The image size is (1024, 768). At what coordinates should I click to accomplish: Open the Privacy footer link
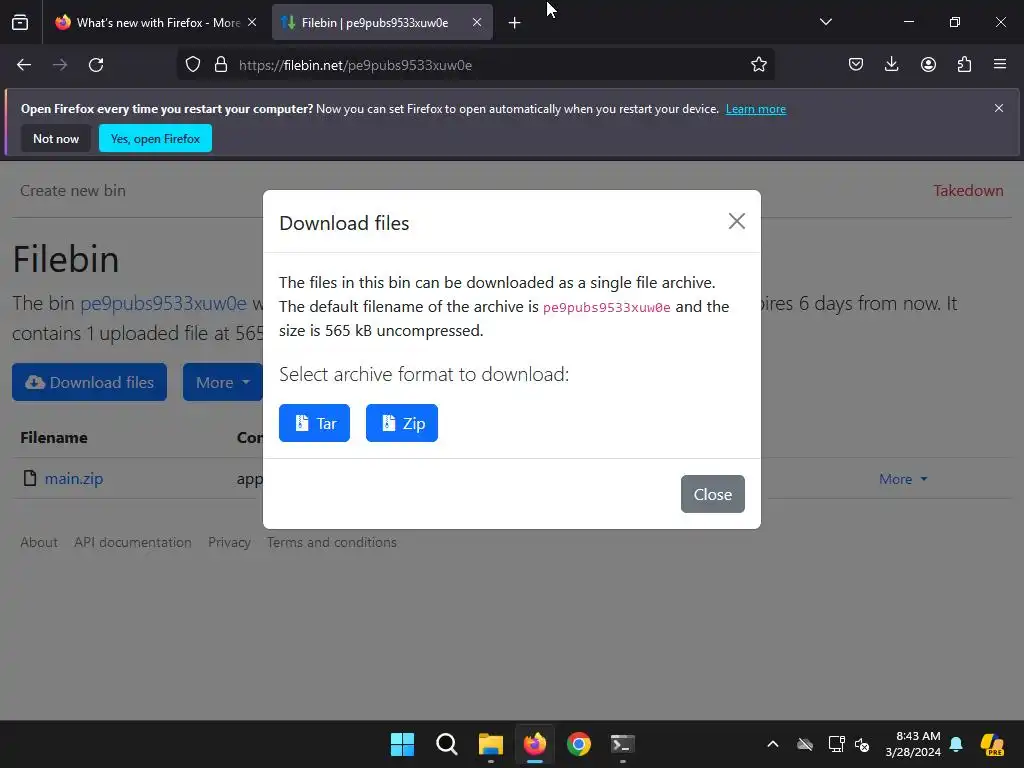click(229, 543)
